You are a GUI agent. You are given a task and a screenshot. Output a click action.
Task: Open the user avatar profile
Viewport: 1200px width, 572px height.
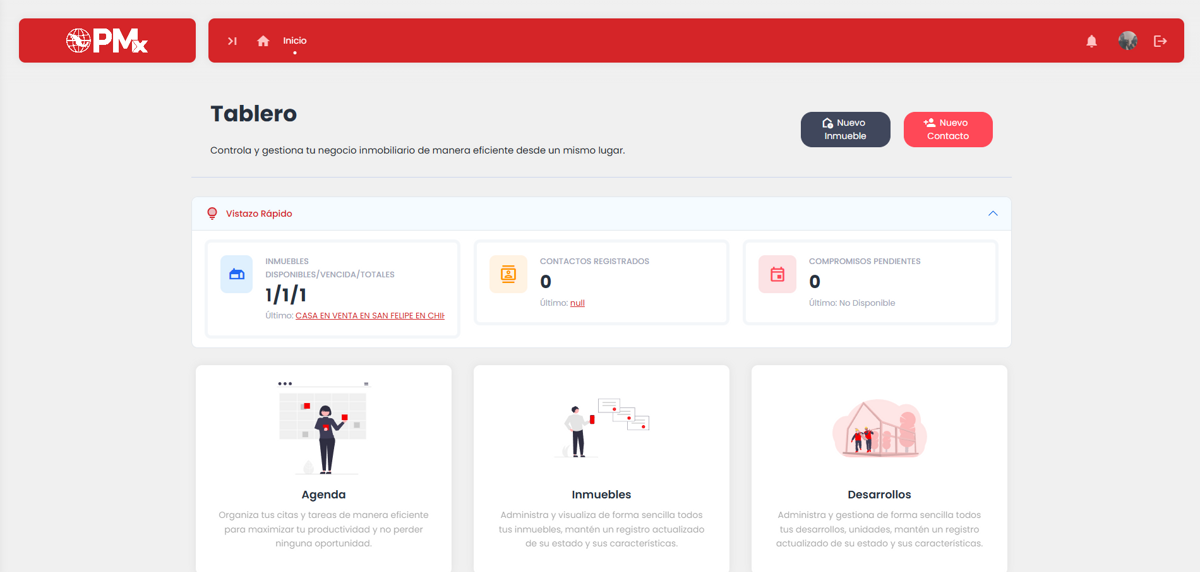click(x=1127, y=41)
